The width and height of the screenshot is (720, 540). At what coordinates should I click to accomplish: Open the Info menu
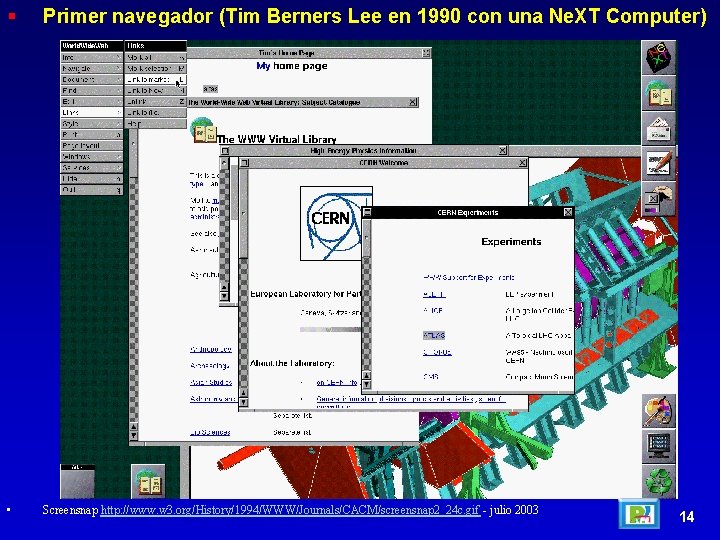[91, 57]
